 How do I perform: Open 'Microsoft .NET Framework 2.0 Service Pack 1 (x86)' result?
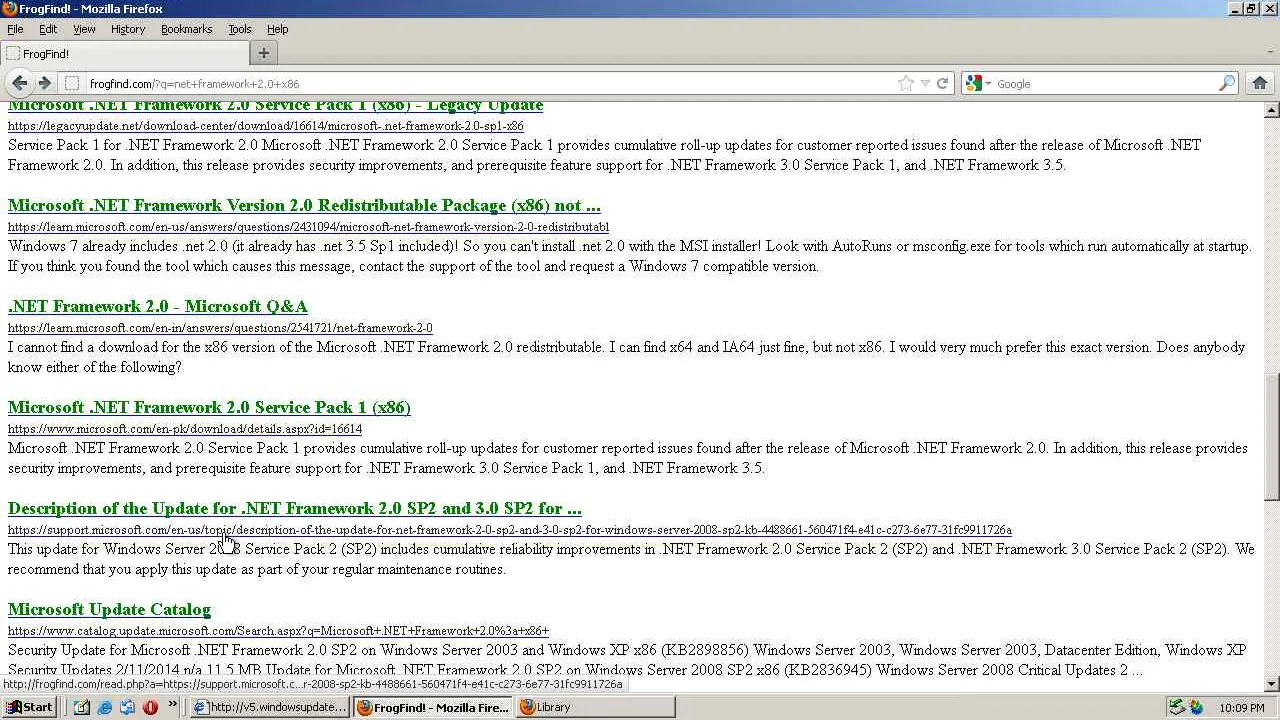coord(209,408)
